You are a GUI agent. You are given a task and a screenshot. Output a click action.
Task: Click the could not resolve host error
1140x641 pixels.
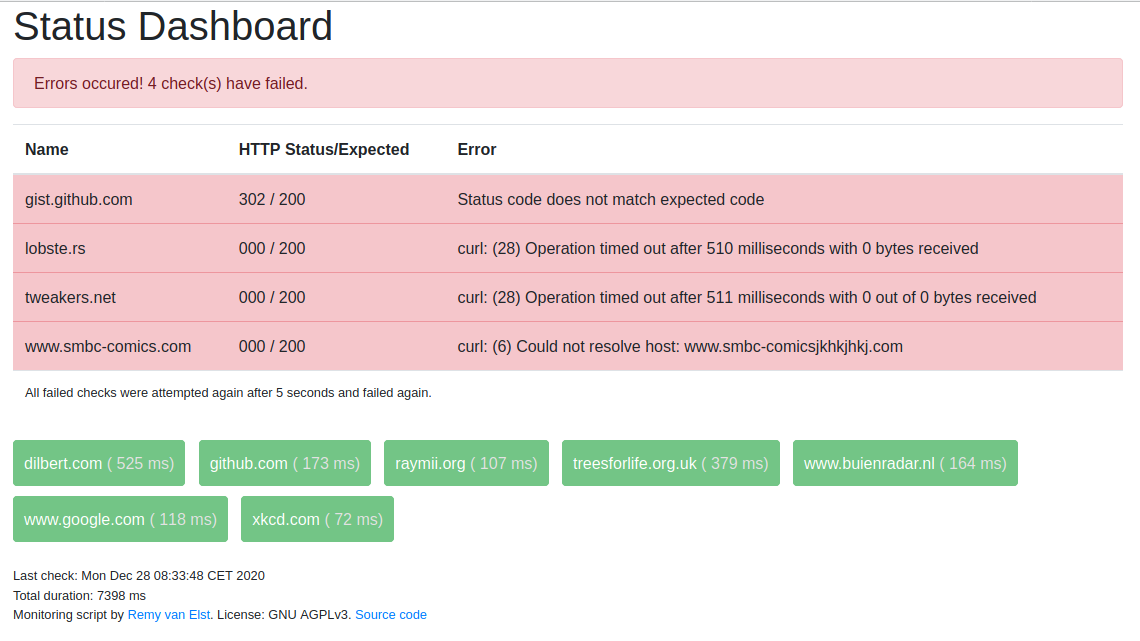(680, 347)
